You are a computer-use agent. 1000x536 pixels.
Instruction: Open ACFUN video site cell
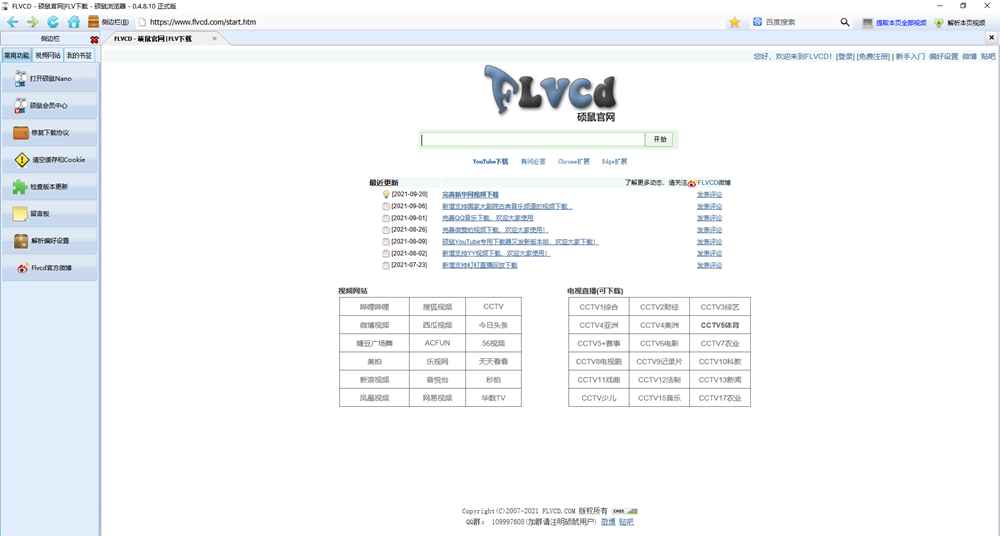pos(438,343)
